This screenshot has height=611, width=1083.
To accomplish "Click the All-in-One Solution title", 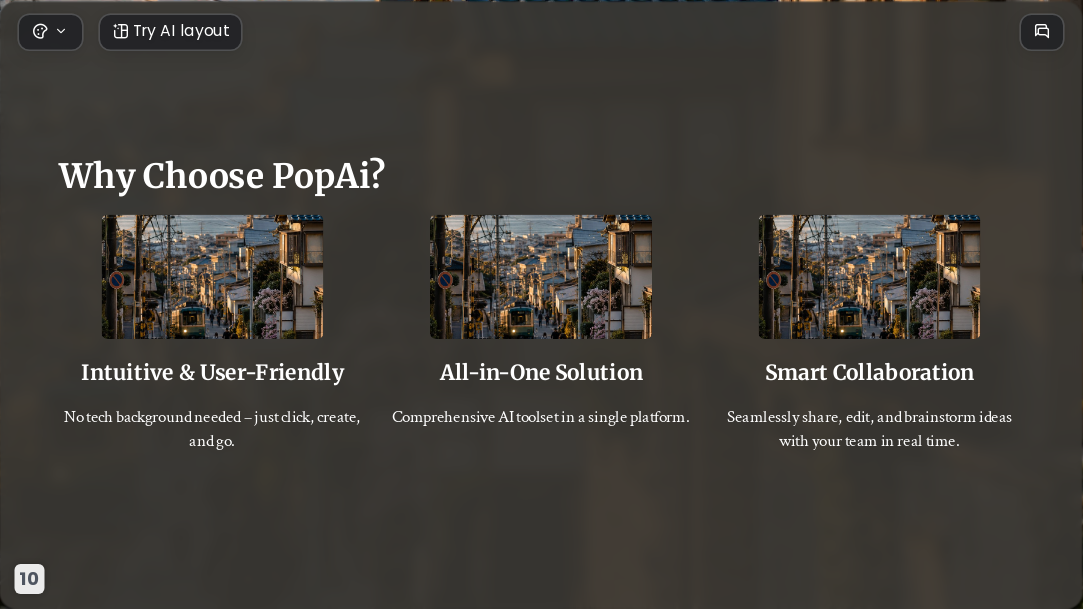I will tap(541, 373).
